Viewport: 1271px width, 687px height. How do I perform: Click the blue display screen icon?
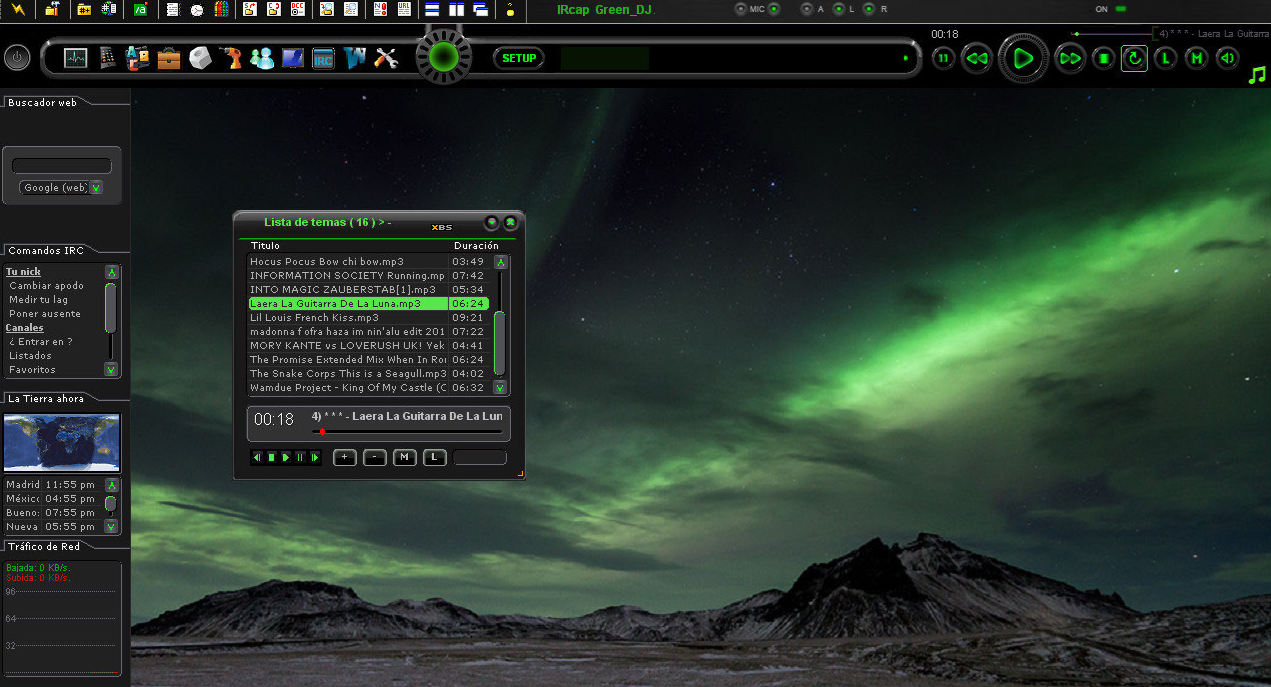tap(293, 58)
